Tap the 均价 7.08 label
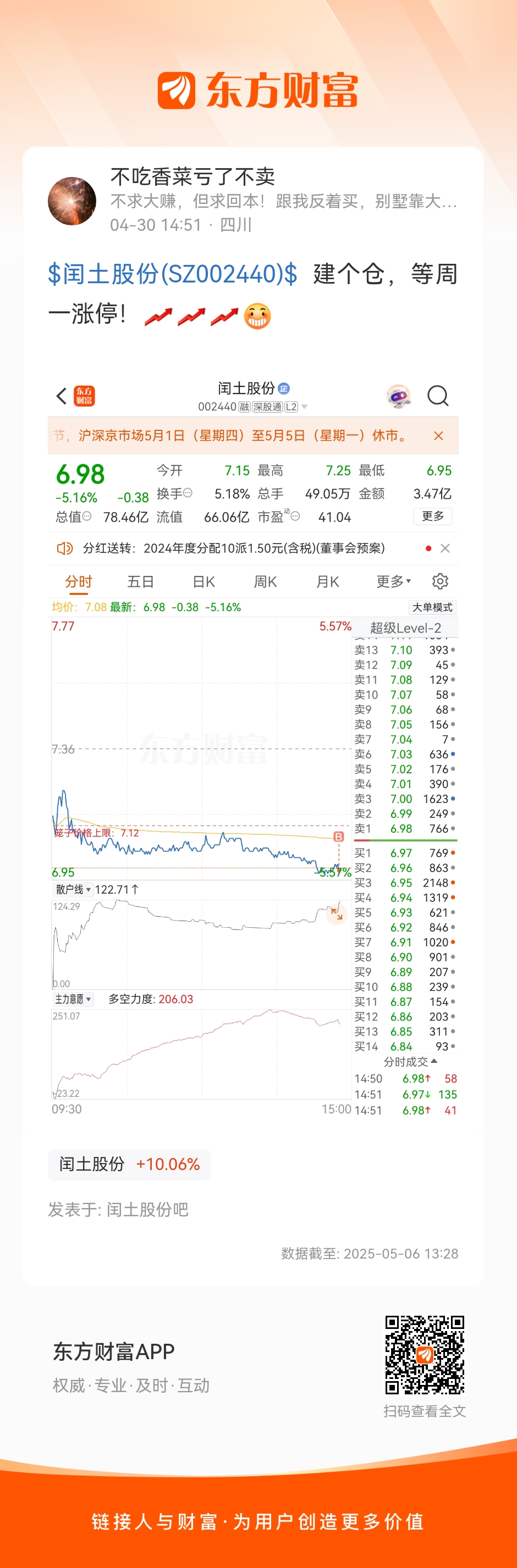The image size is (517, 1568). pyautogui.click(x=79, y=607)
